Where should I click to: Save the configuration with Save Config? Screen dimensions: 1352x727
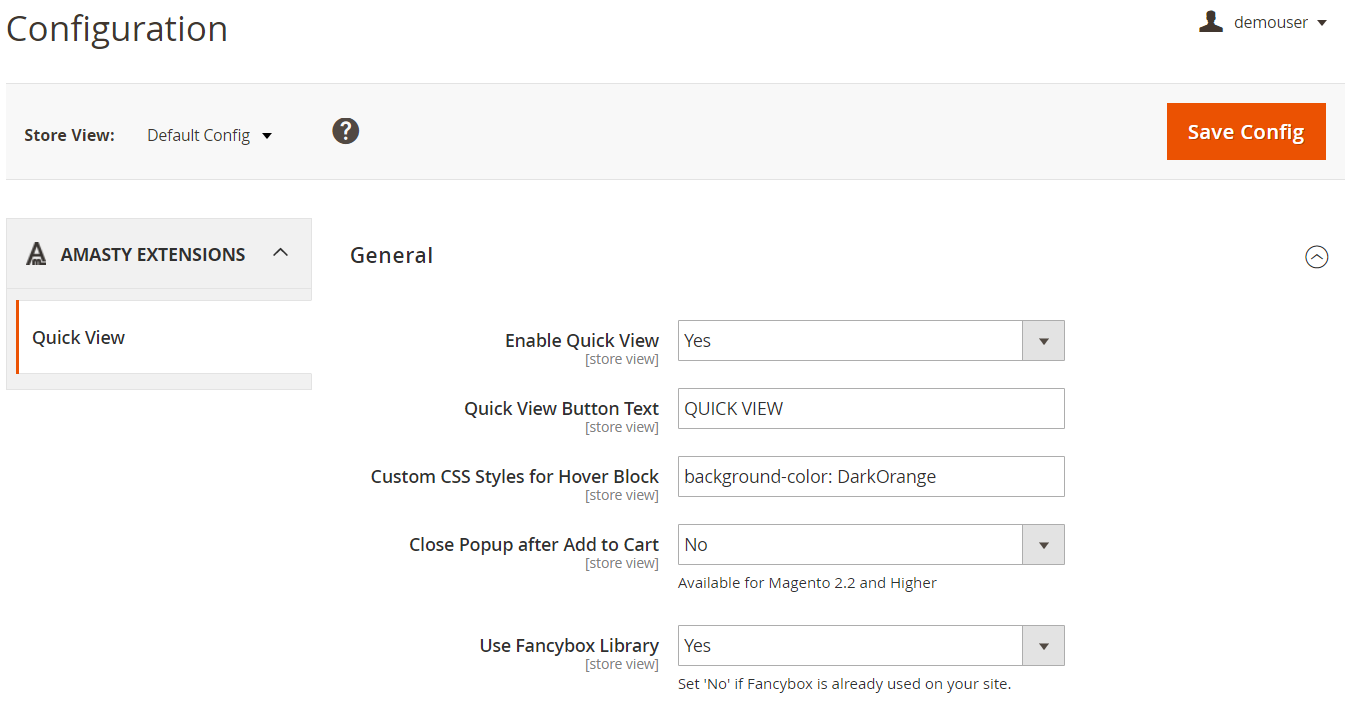coord(1246,131)
